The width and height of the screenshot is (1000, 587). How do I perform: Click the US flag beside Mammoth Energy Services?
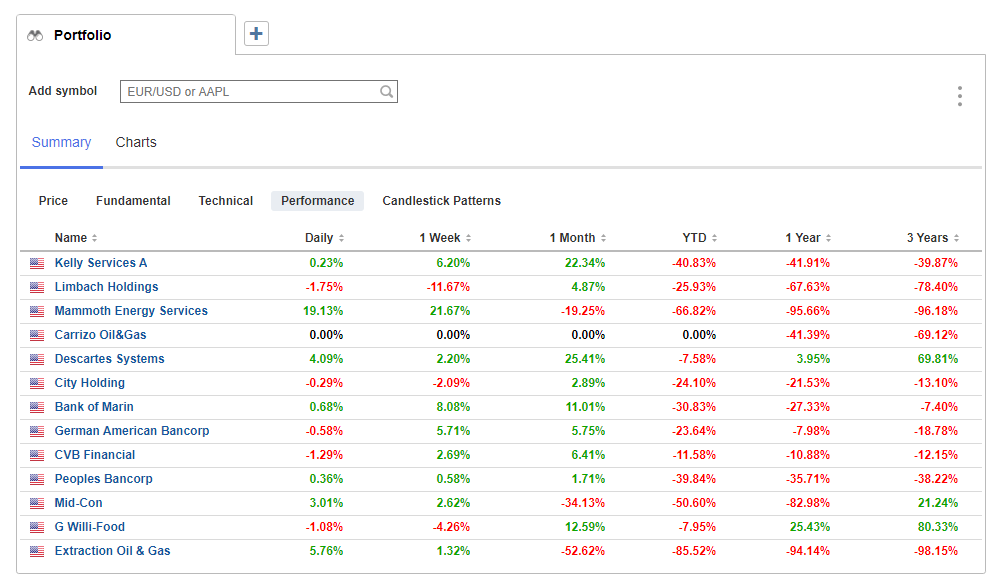tap(37, 311)
